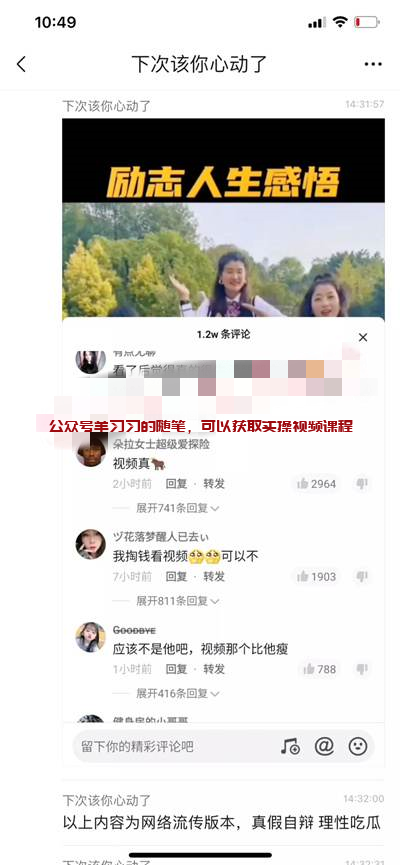Tap the music note icon in comment bar
The image size is (400, 865).
pos(290,747)
